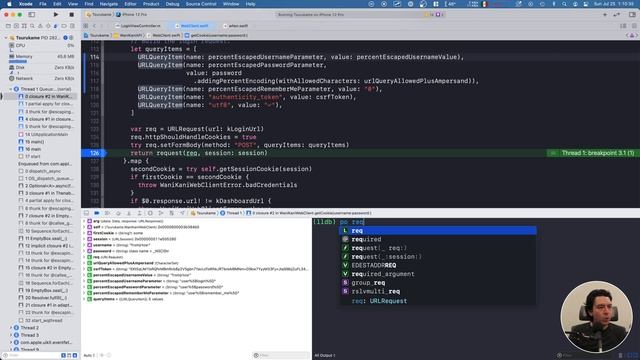Select the Memory gauge row

pyautogui.click(x=41, y=58)
